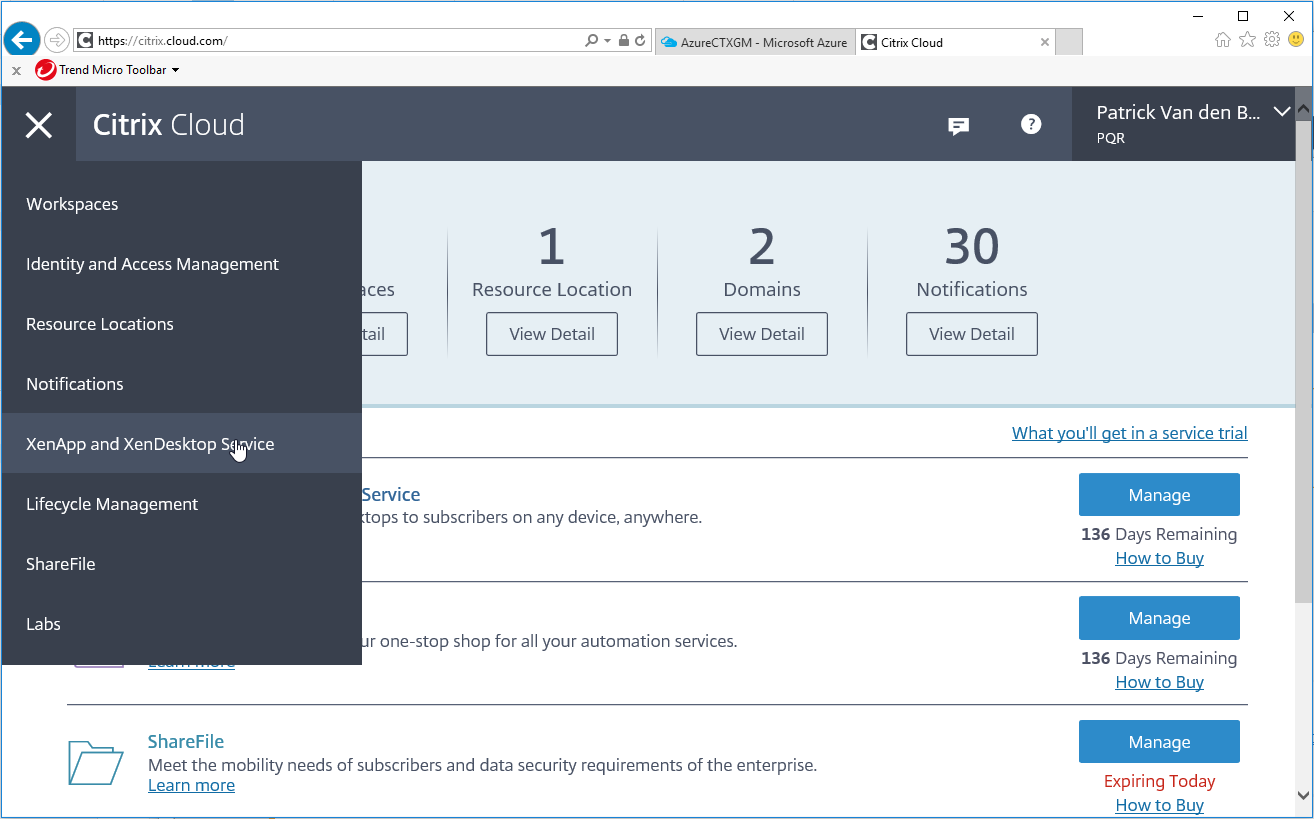The height and width of the screenshot is (819, 1314).
Task: Click first How to Buy link under 136 Days
Action: pyautogui.click(x=1159, y=558)
